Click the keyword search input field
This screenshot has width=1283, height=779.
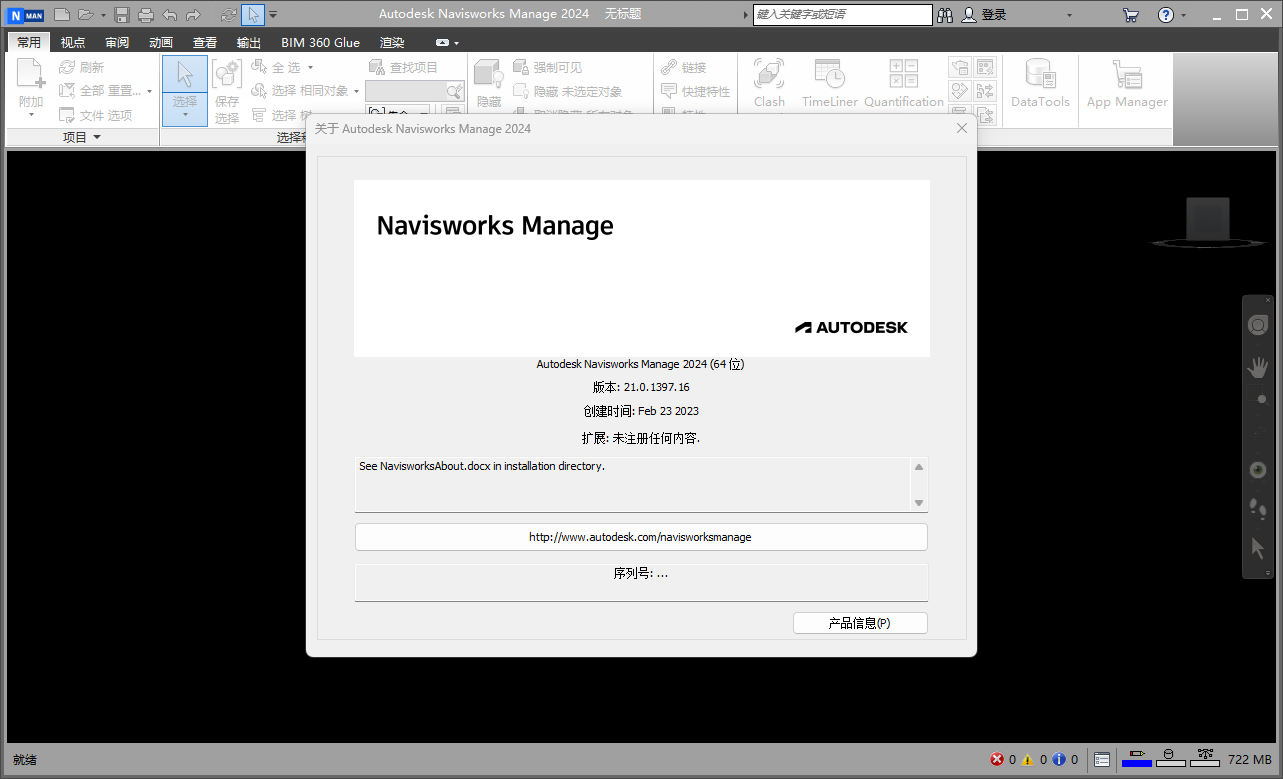pos(843,15)
